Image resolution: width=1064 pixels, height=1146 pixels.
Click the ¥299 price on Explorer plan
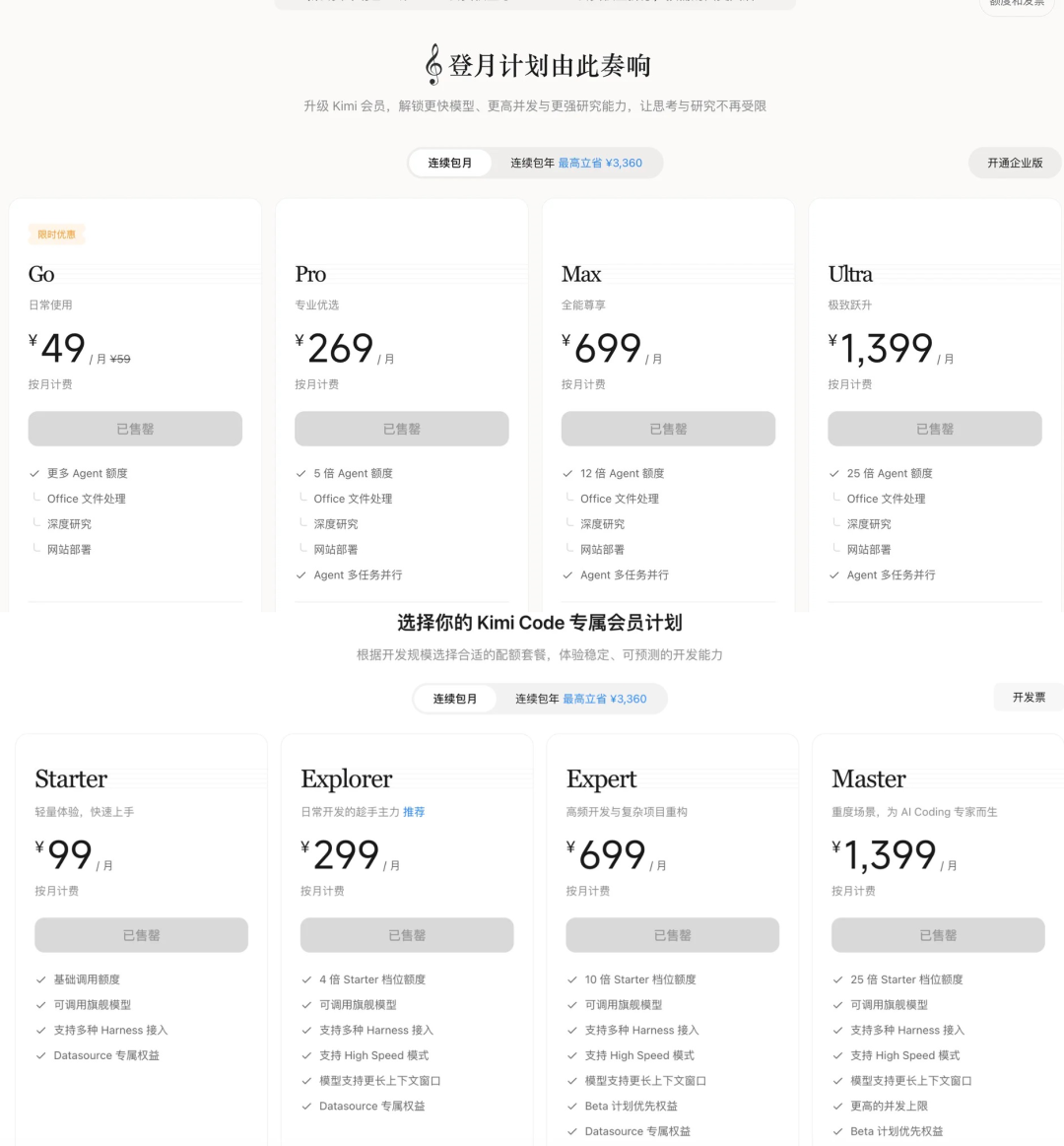[x=341, y=854]
